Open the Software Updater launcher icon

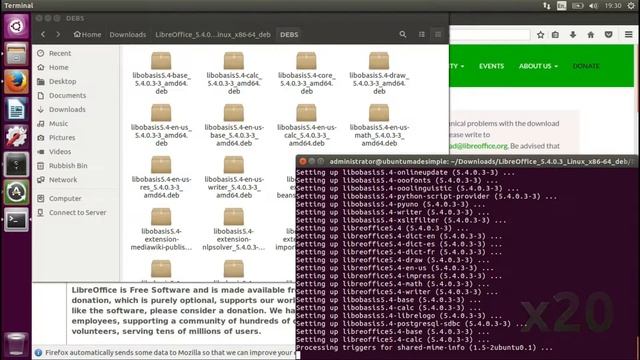tap(16, 192)
